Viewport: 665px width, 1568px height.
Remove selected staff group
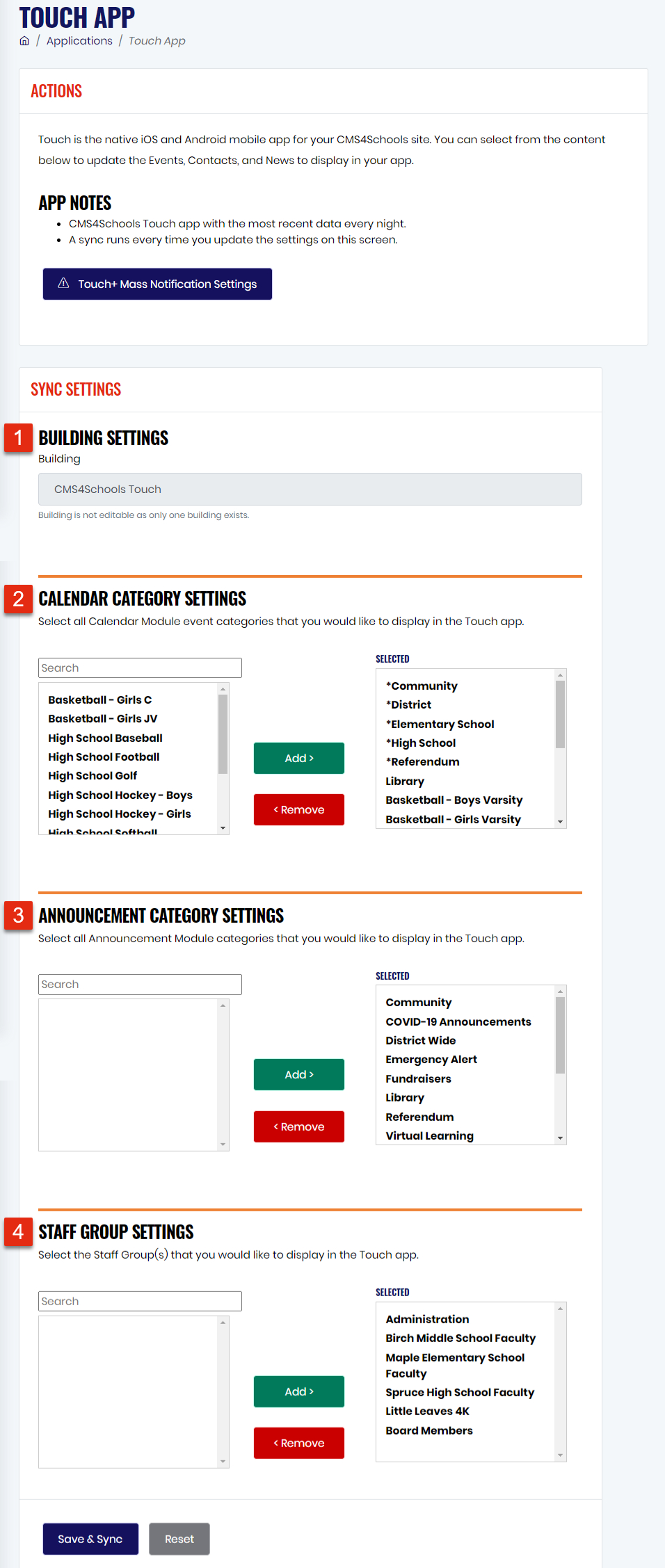(x=299, y=1443)
